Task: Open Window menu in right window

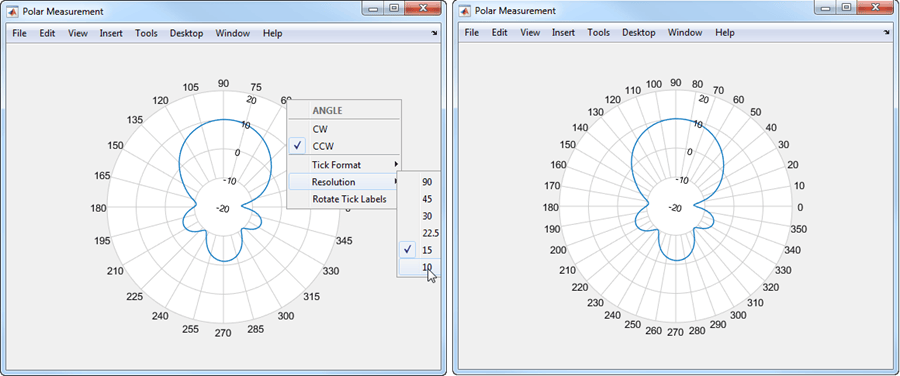Action: point(685,33)
